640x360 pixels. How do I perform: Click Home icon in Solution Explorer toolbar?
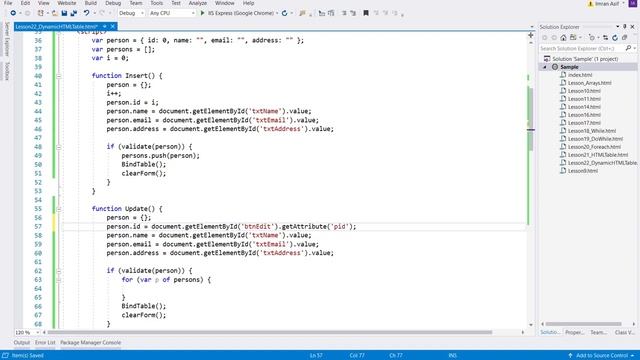[x=563, y=38]
